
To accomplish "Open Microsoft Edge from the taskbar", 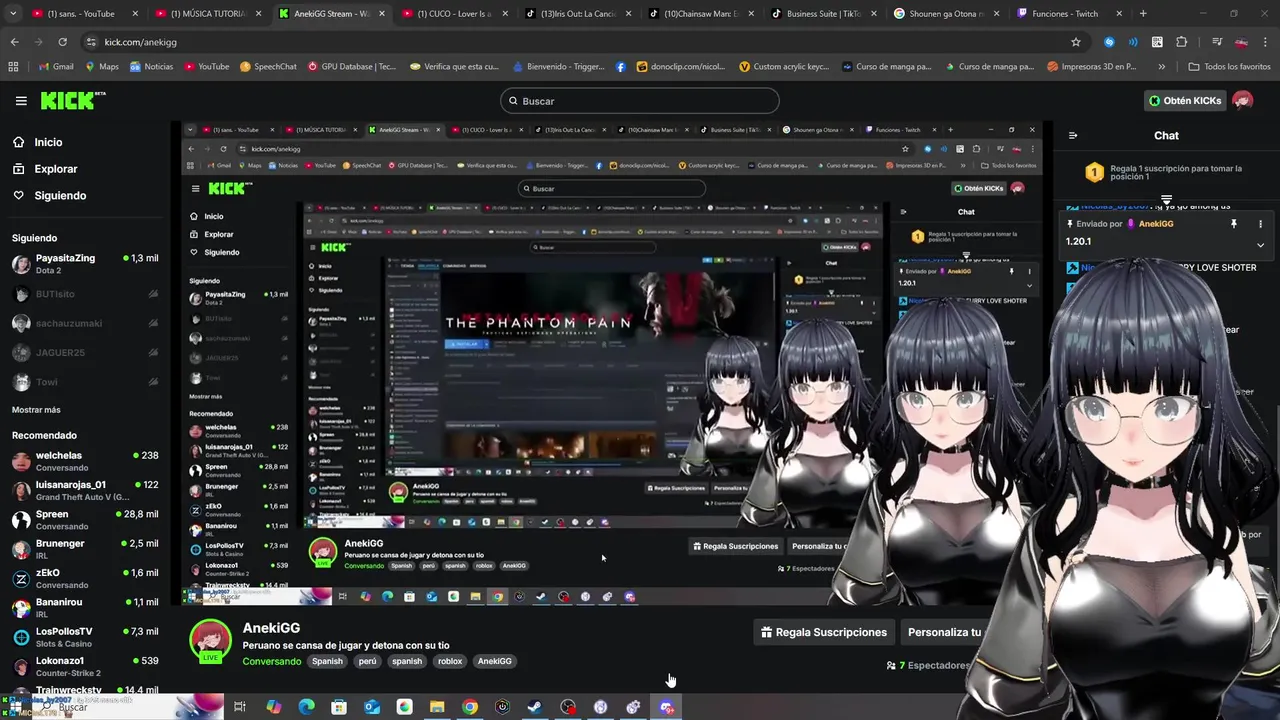I will (x=306, y=707).
